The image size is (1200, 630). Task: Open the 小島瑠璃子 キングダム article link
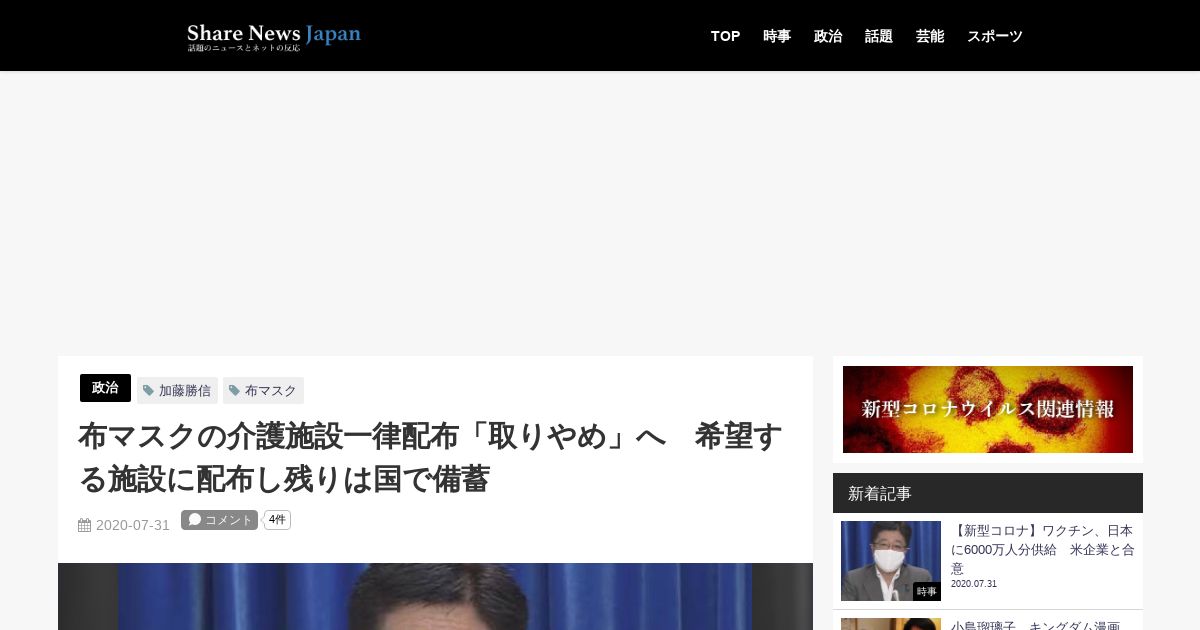pos(1035,625)
